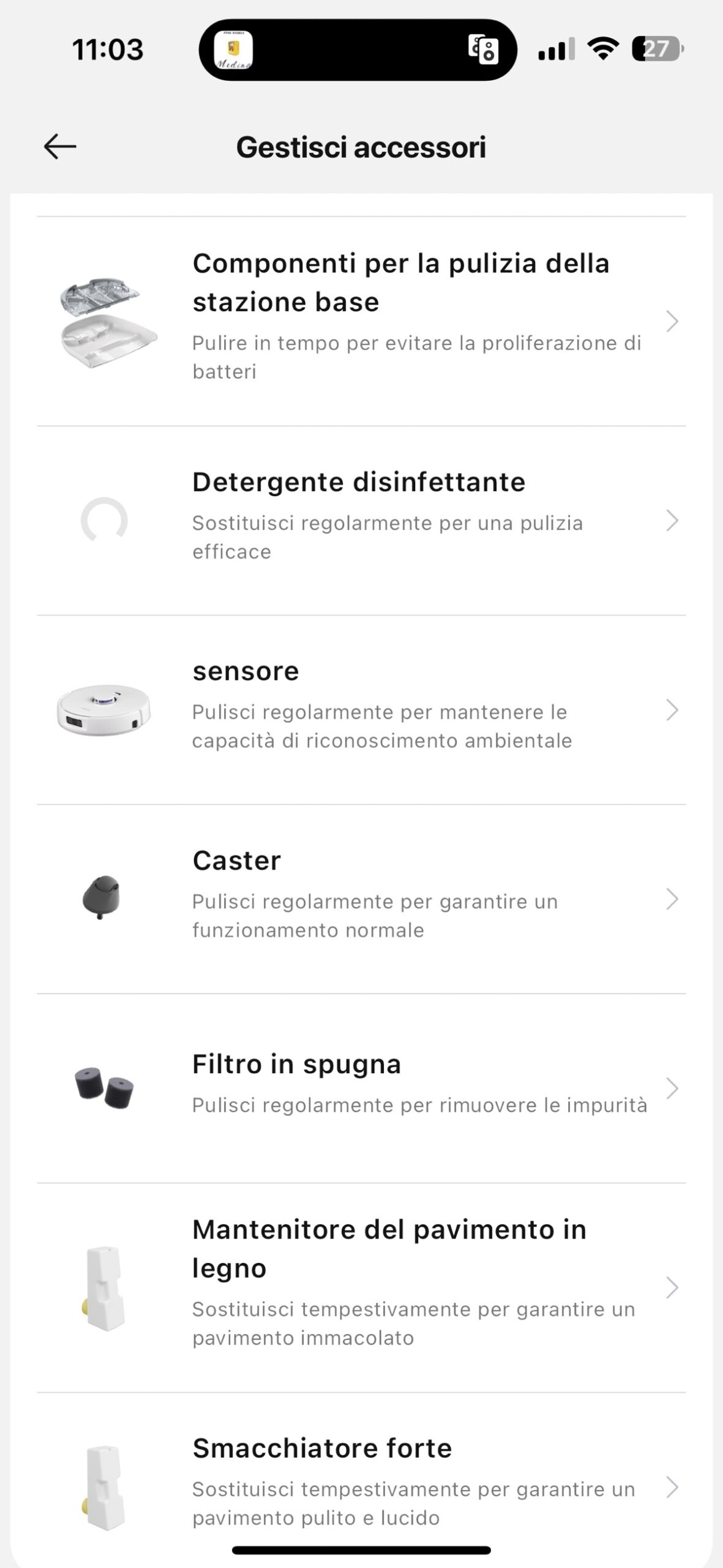Open the Filtro in spugna title
723x1568 pixels.
(x=296, y=1065)
